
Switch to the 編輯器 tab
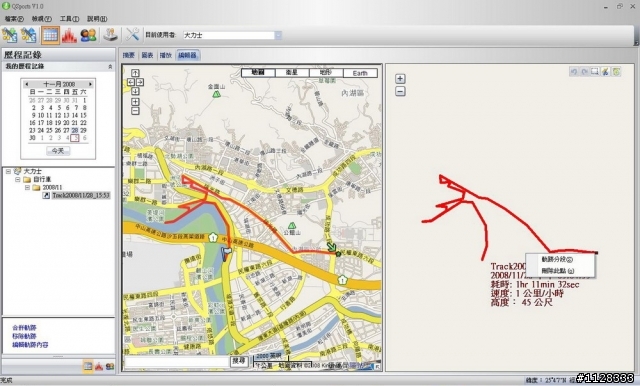[187, 55]
